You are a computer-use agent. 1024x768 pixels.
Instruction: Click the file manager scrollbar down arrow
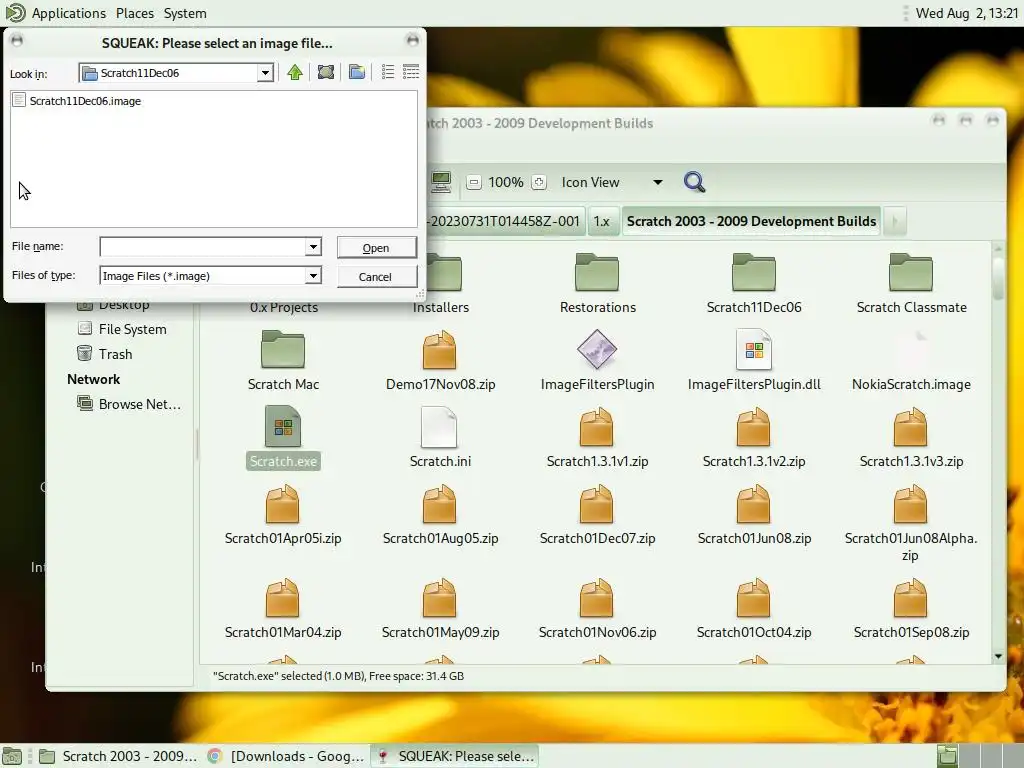(x=998, y=656)
